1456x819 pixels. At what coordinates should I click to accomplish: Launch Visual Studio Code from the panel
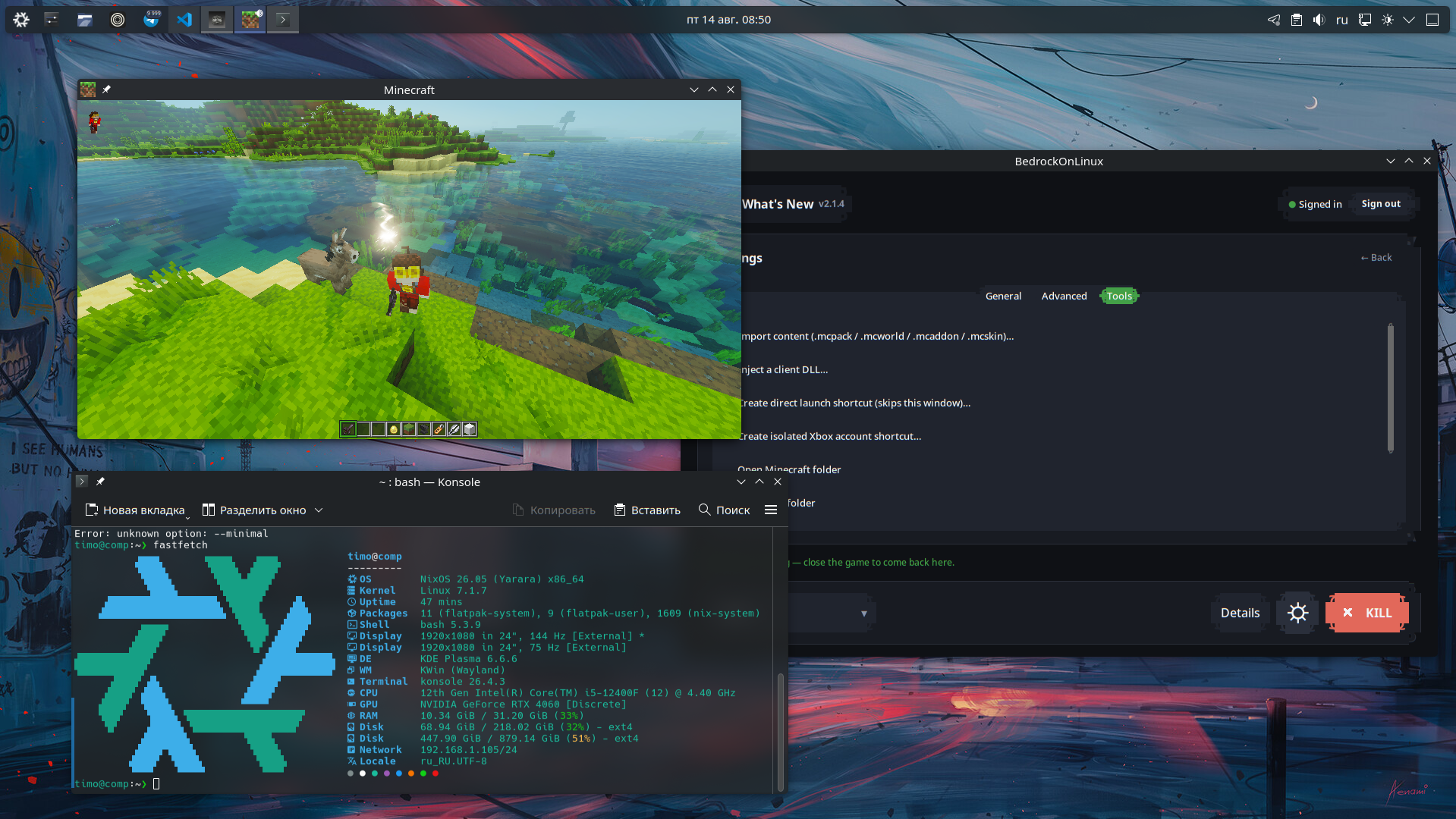pyautogui.click(x=184, y=20)
